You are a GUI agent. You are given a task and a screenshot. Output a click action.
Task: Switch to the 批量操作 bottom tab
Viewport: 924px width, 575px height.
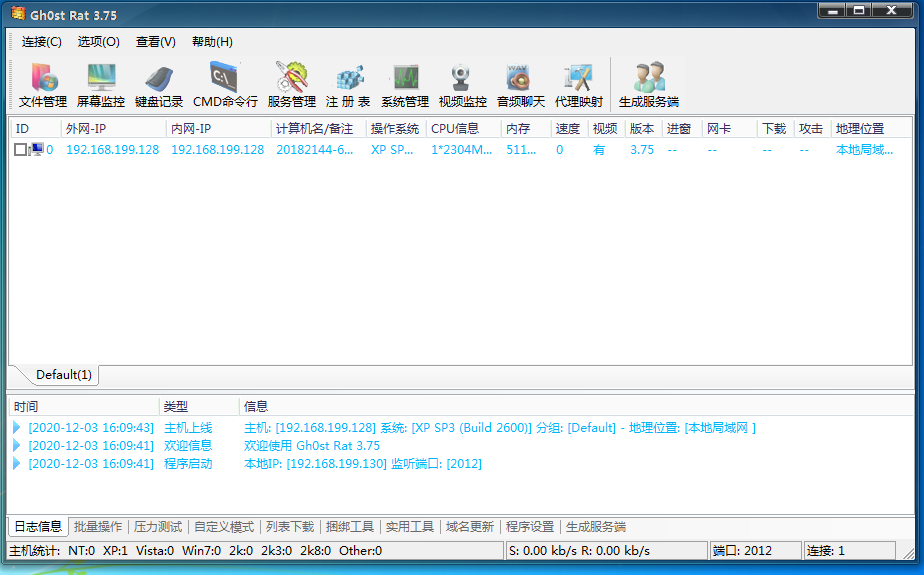coord(98,527)
